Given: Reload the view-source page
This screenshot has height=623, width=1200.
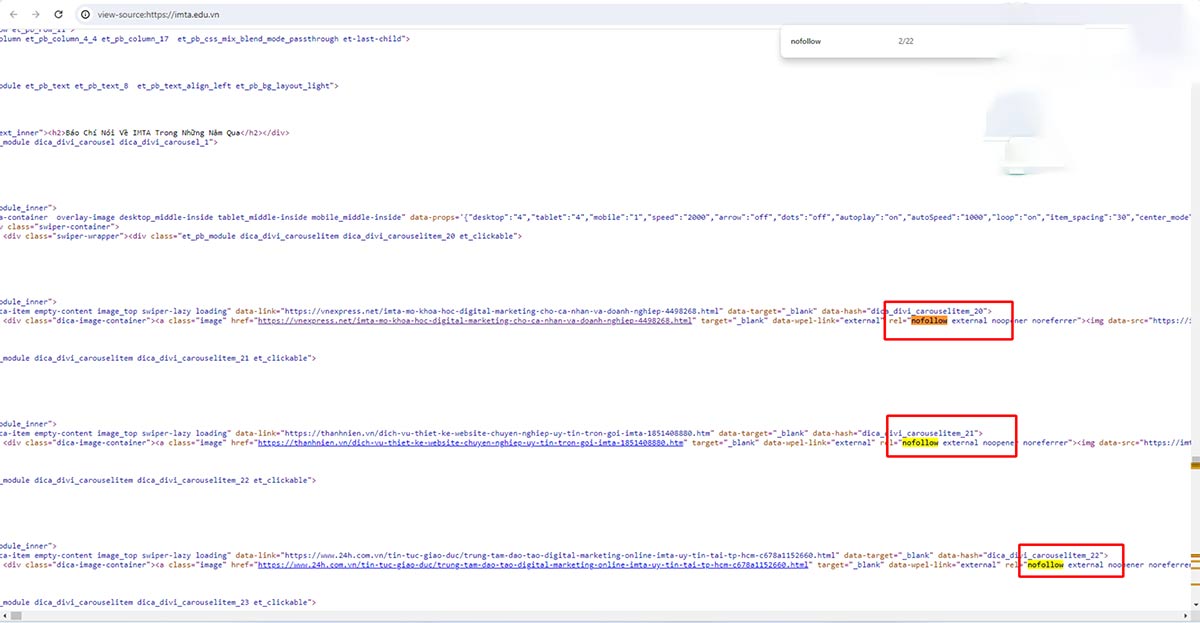Looking at the screenshot, I should pos(59,14).
